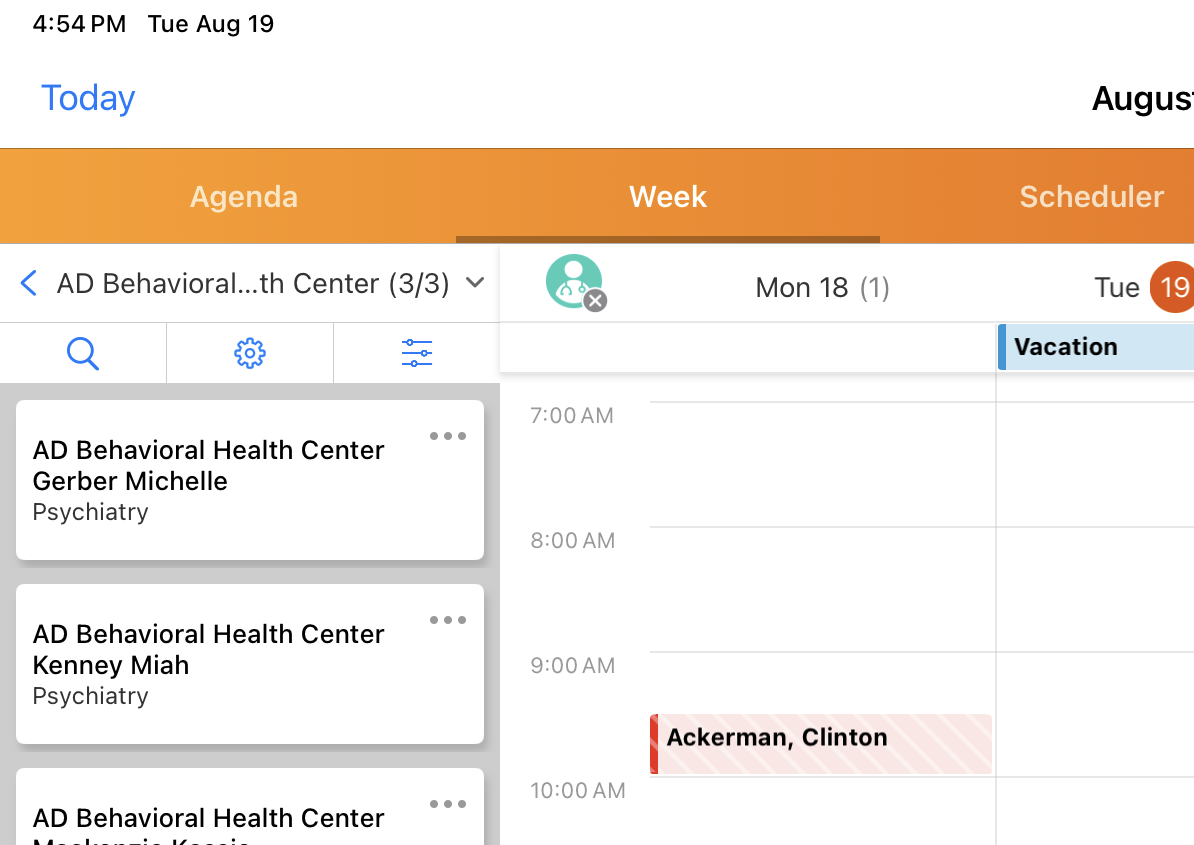
Task: Remove the selected provider avatar filter
Action: coord(595,301)
